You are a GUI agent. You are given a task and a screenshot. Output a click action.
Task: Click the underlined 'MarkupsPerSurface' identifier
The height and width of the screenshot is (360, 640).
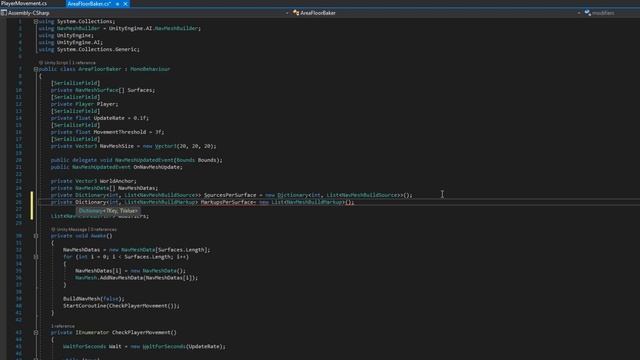tap(227, 202)
